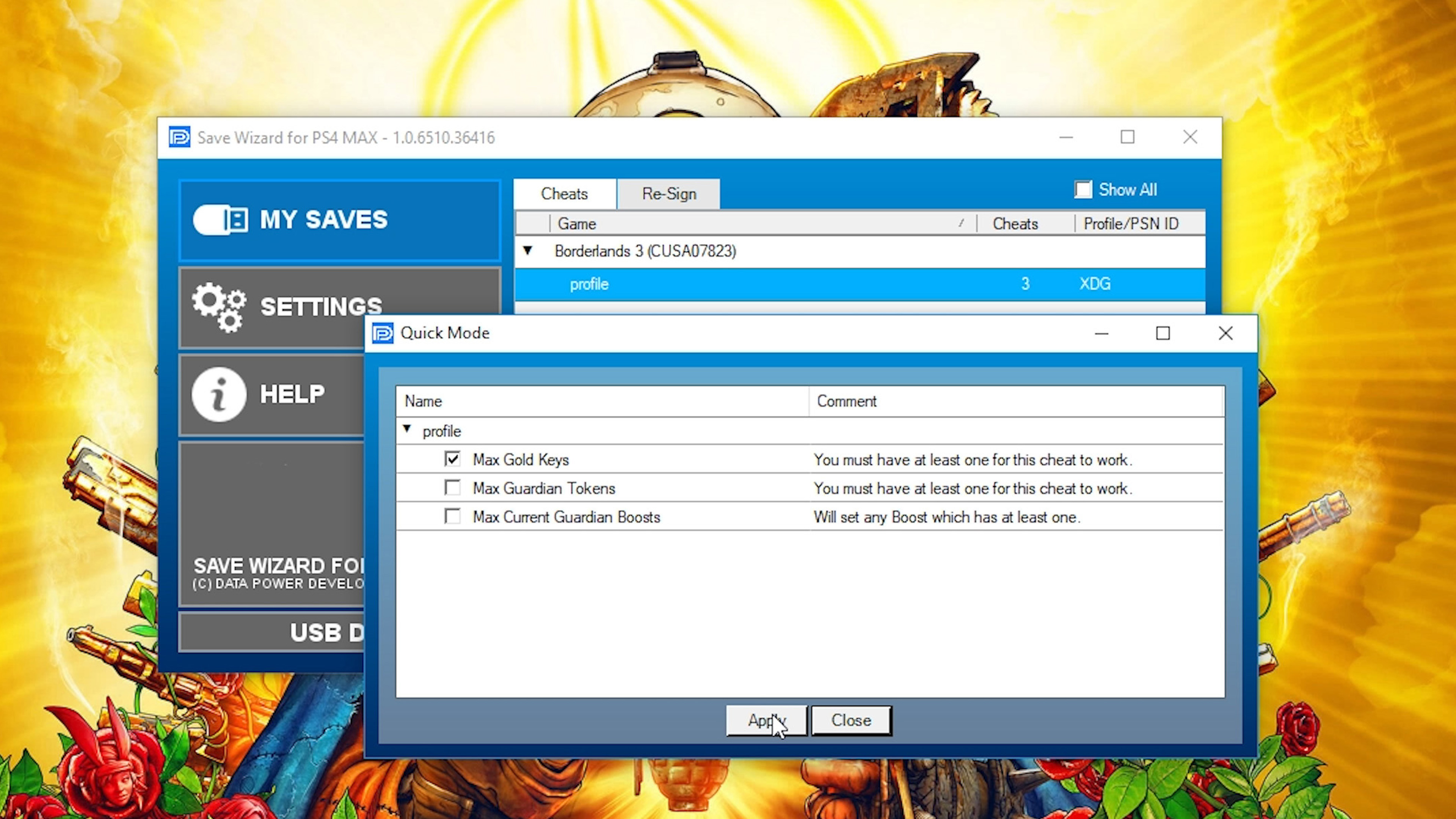The width and height of the screenshot is (1456, 819).
Task: Enable the Max Guardian Tokens cheat
Action: point(452,488)
